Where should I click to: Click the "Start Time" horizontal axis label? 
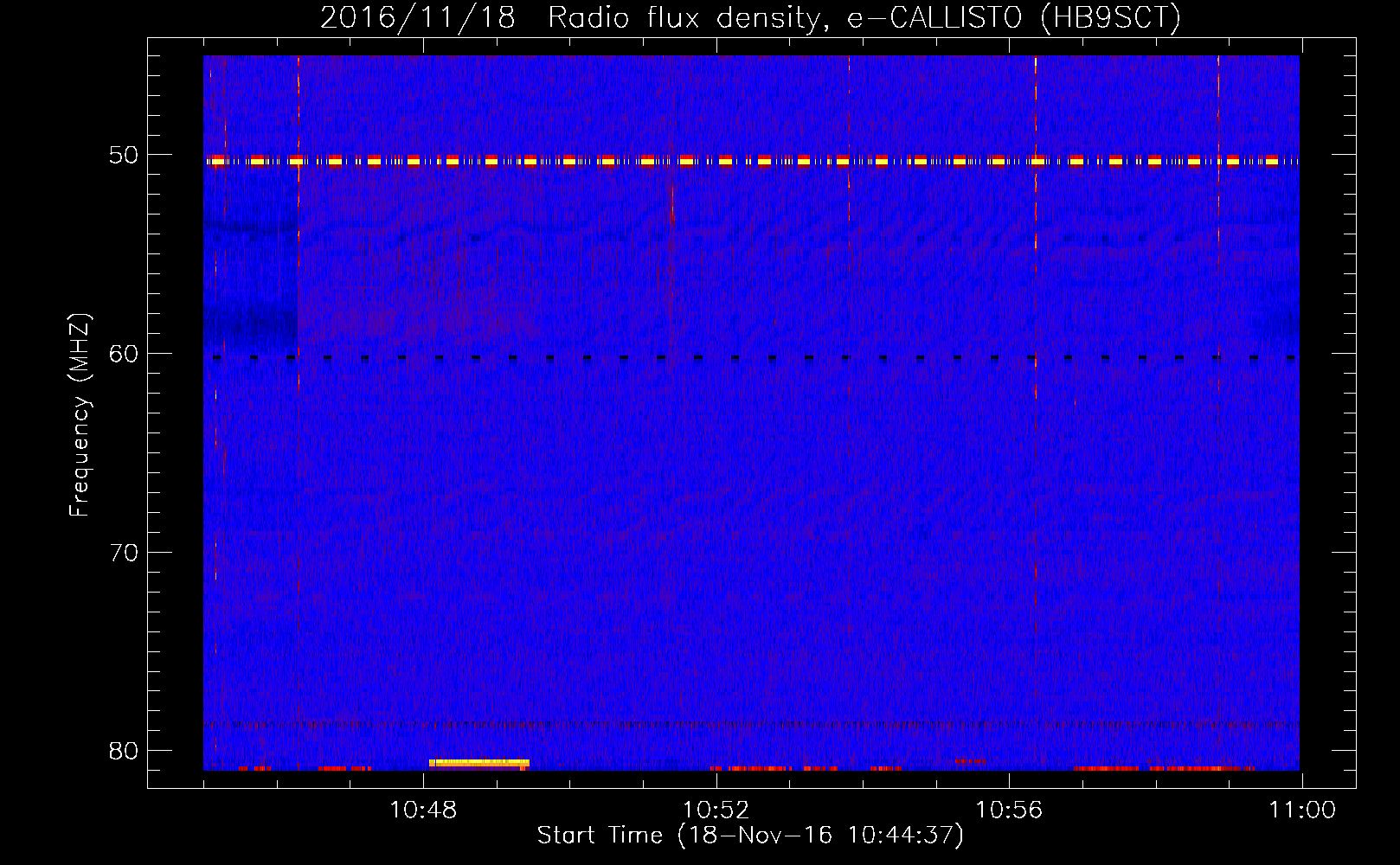pos(749,836)
